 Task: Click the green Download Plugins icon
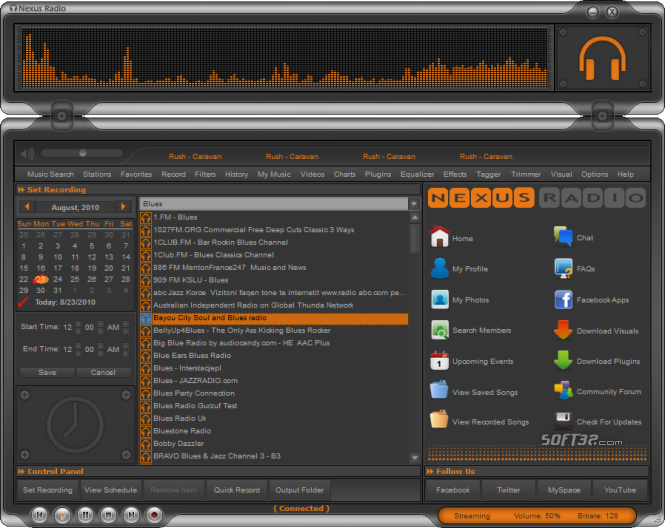point(563,360)
